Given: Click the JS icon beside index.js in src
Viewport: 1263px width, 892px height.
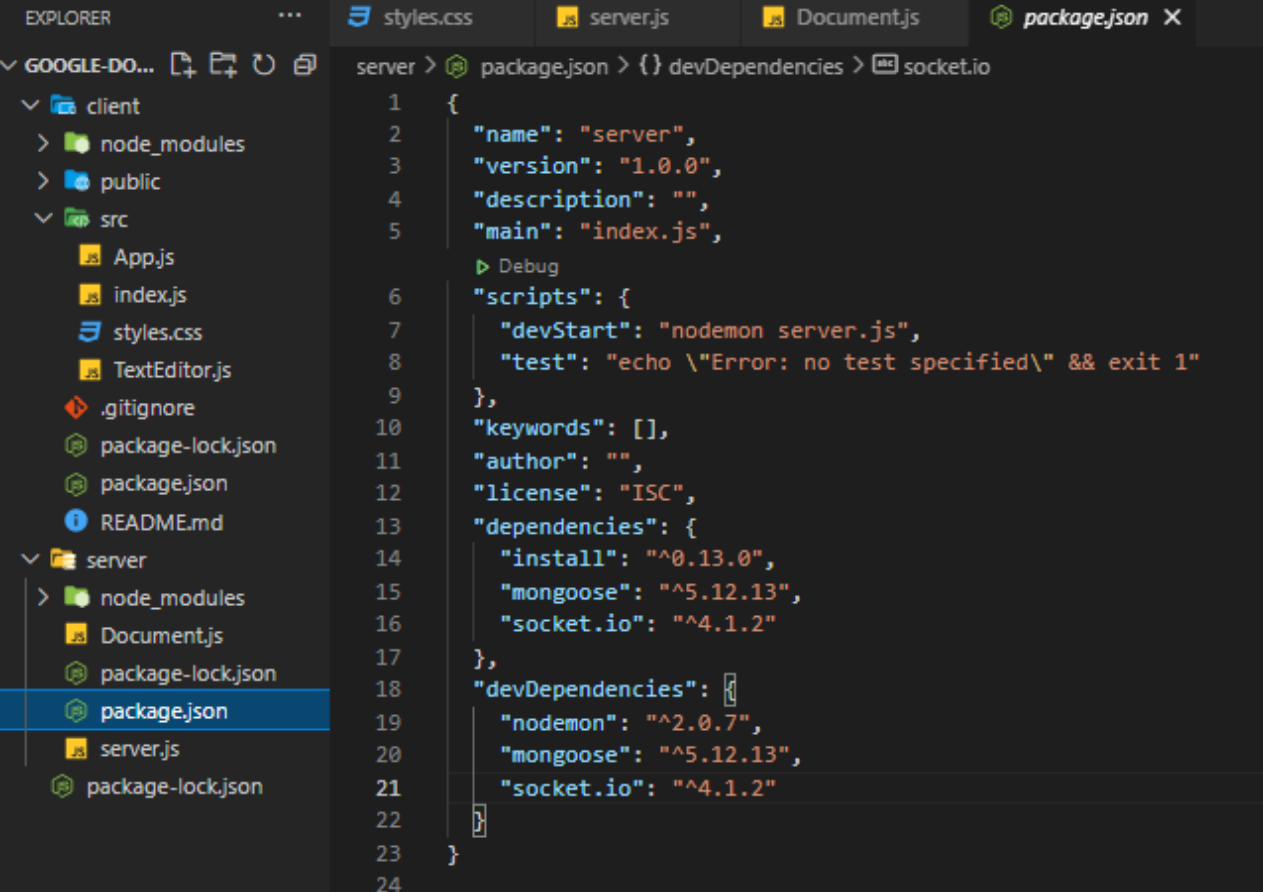Looking at the screenshot, I should point(90,295).
